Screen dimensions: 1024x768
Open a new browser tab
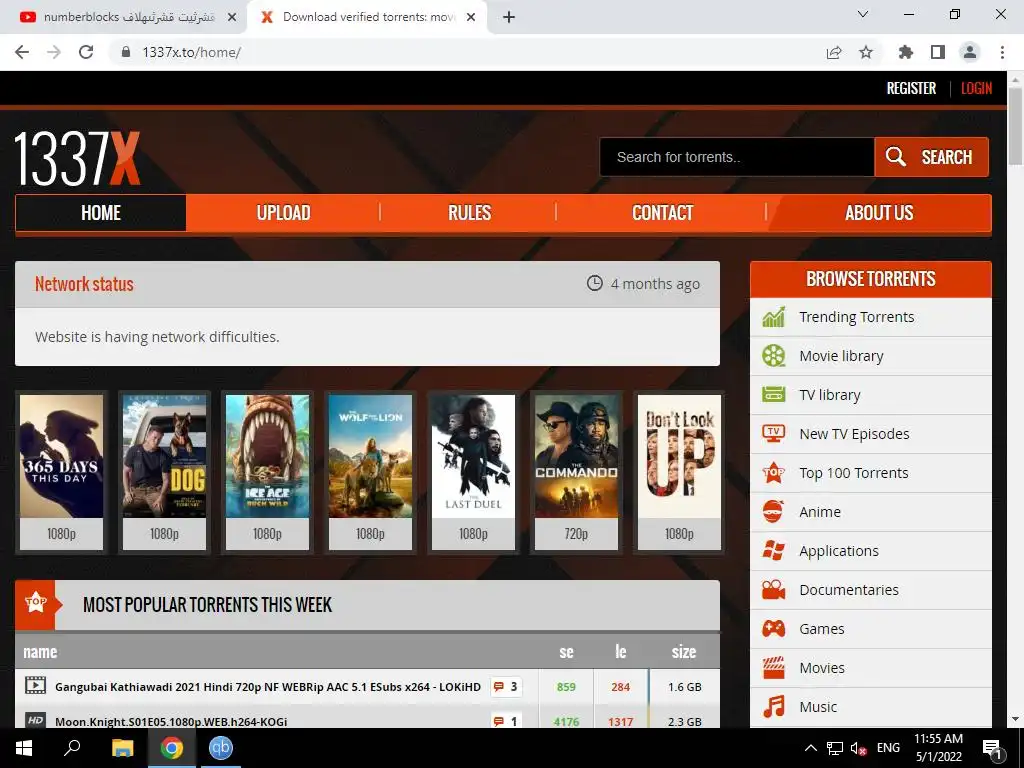509,17
